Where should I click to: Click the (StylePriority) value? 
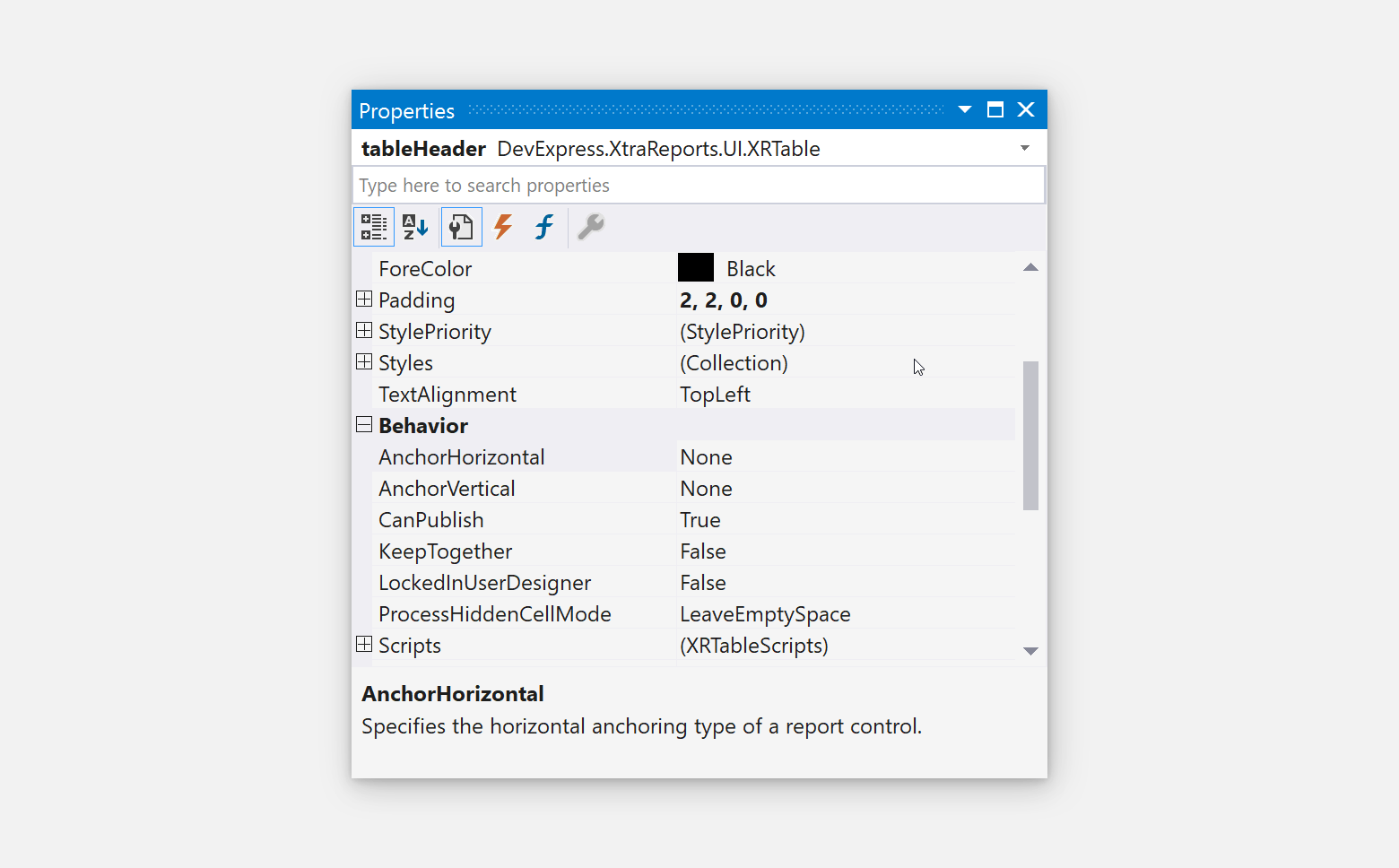pos(743,332)
